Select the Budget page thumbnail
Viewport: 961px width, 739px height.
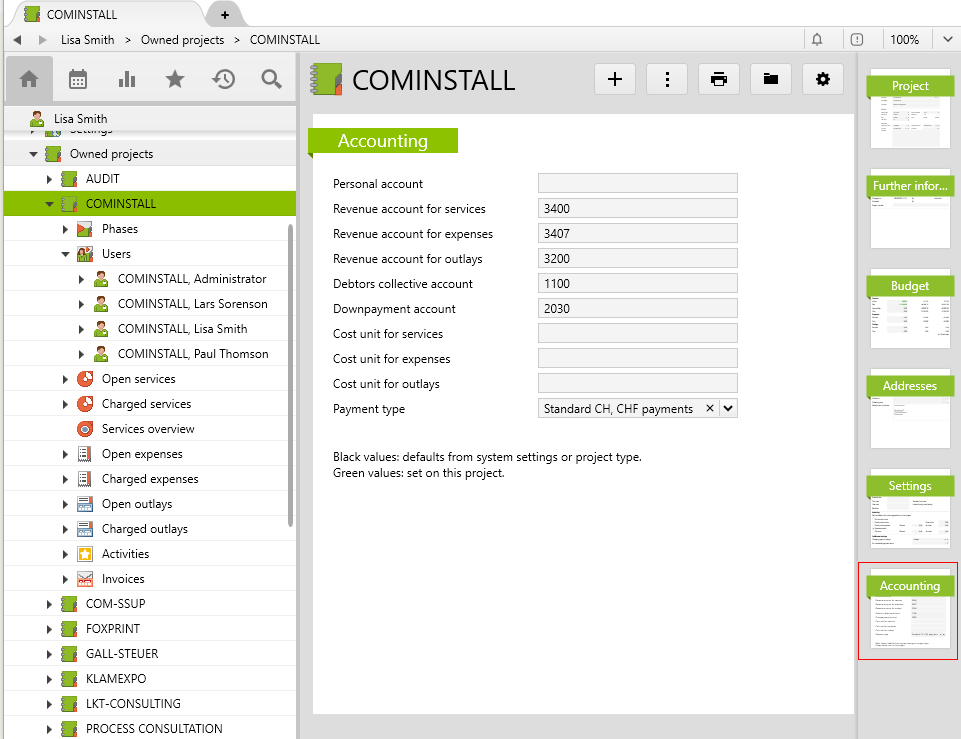coord(910,308)
